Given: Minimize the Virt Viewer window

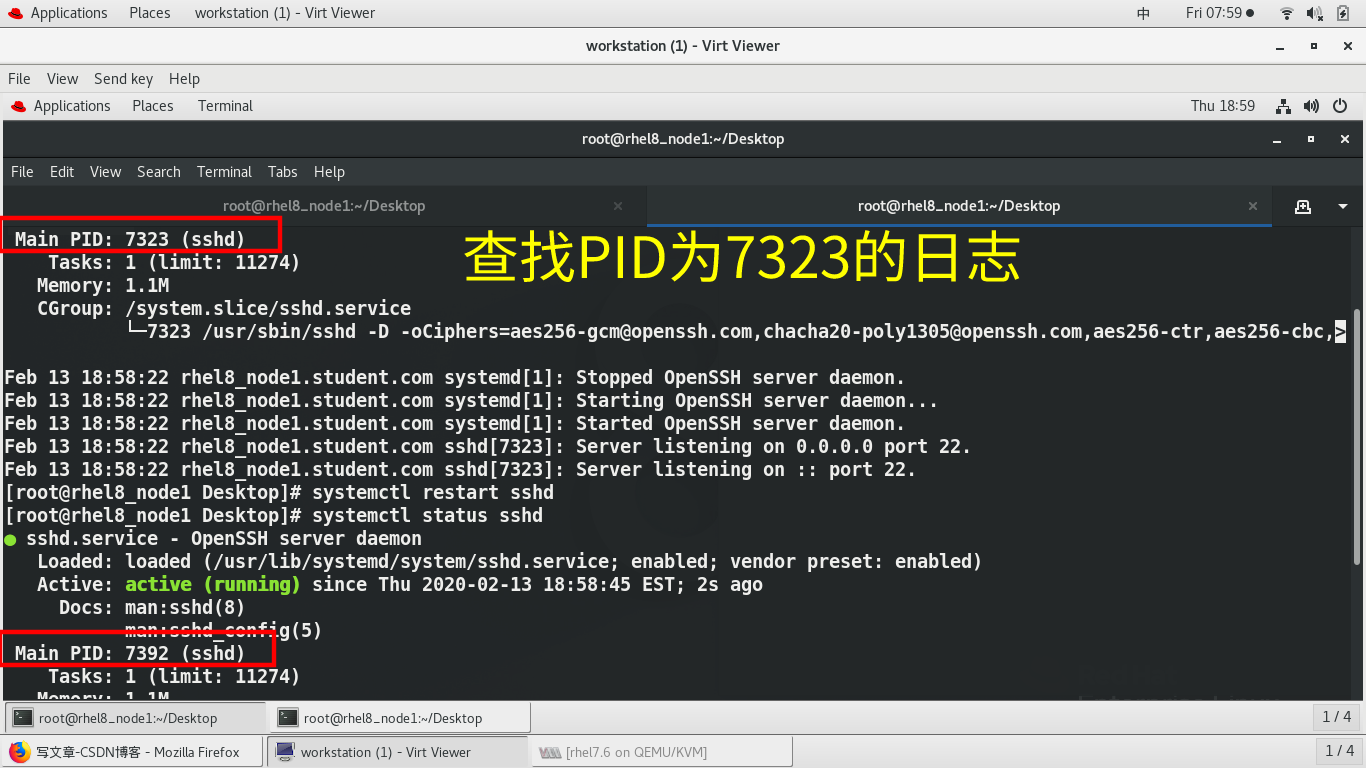Looking at the screenshot, I should pos(1280,46).
